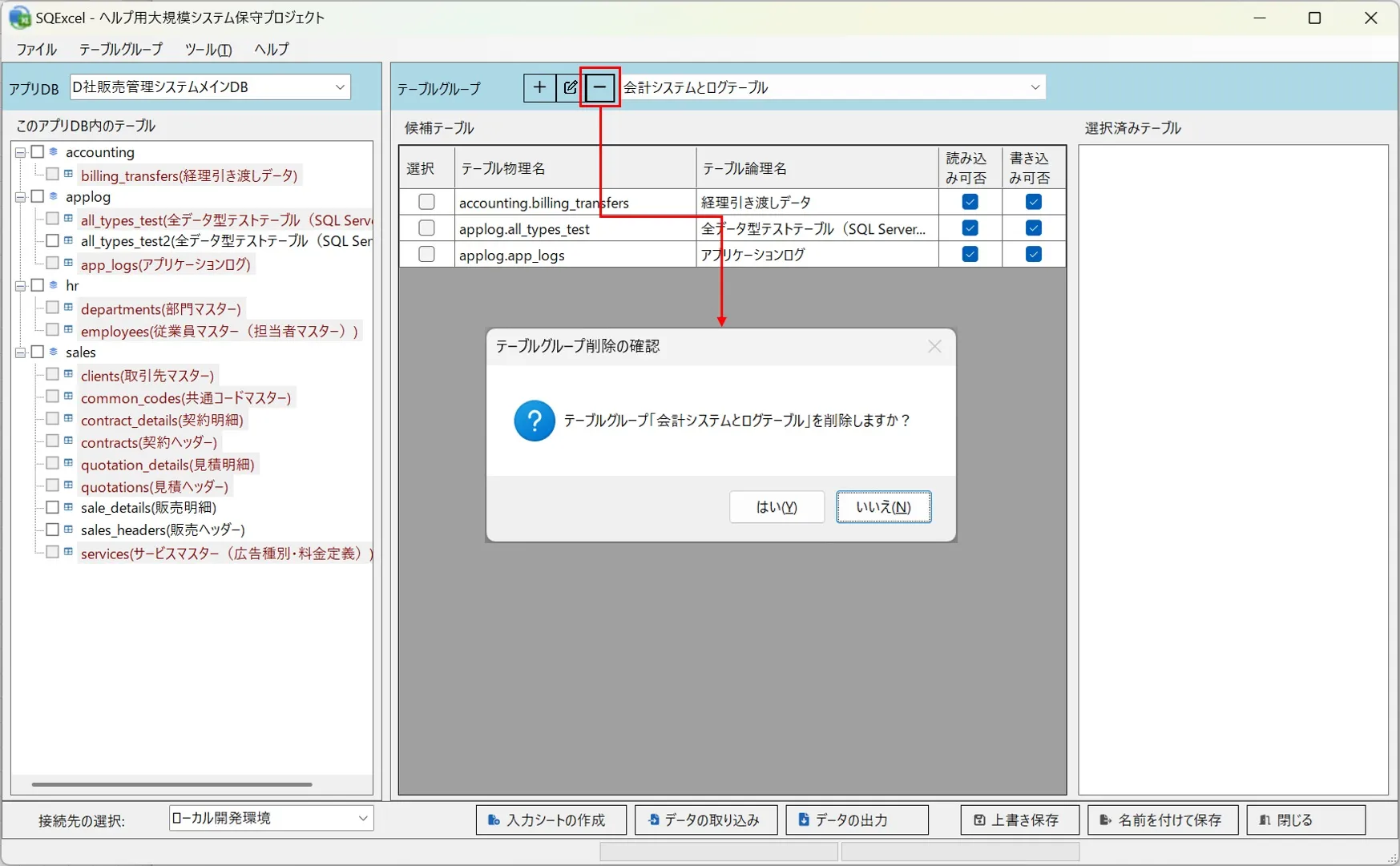Open the テーブルグループ menu
The height and width of the screenshot is (866, 1400).
pyautogui.click(x=121, y=49)
